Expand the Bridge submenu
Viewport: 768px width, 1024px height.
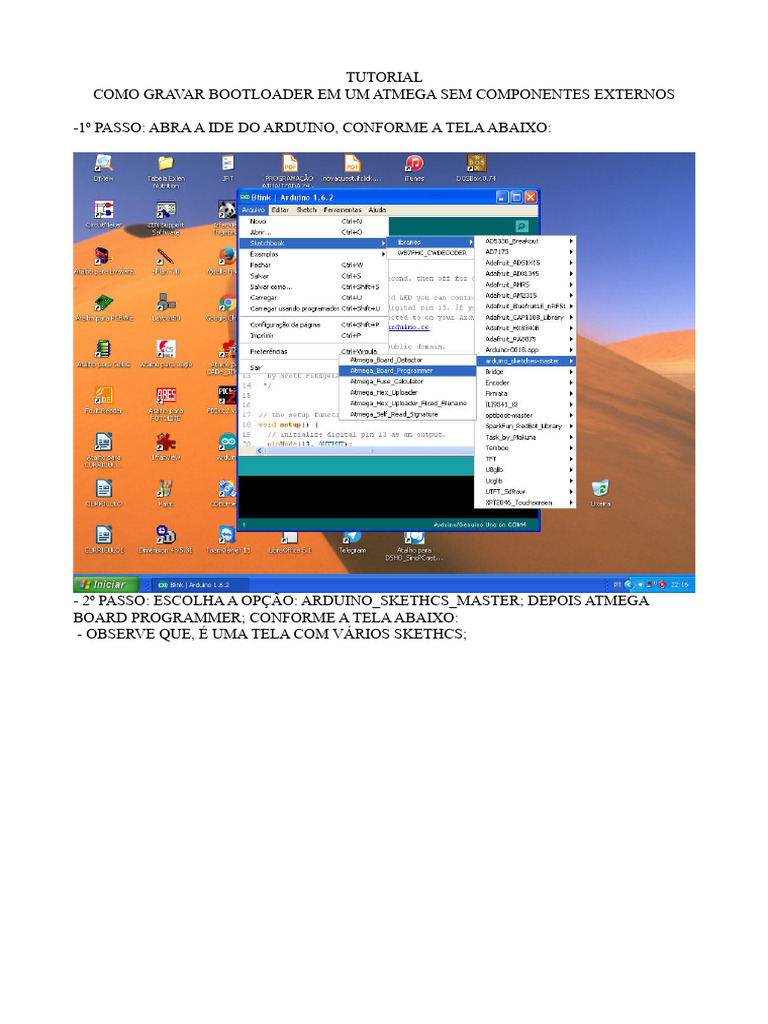[x=526, y=372]
